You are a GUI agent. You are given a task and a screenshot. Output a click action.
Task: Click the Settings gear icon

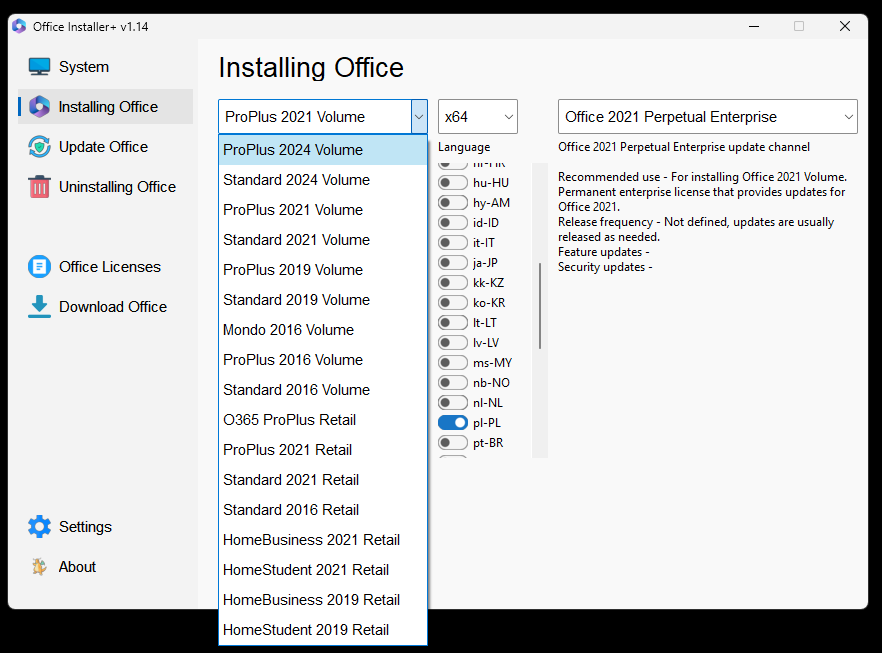pyautogui.click(x=39, y=526)
